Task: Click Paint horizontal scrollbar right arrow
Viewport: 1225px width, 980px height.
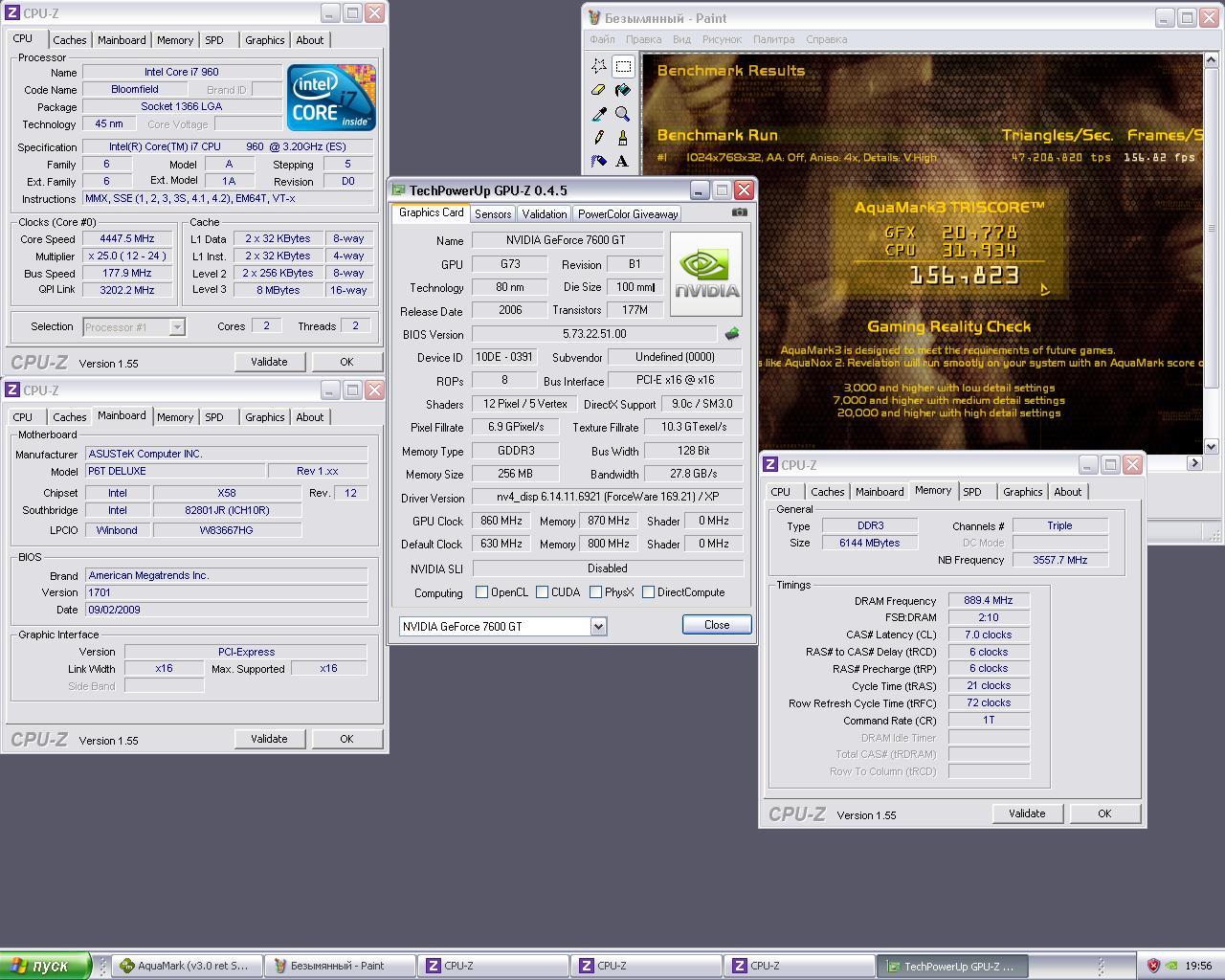Action: point(1194,463)
